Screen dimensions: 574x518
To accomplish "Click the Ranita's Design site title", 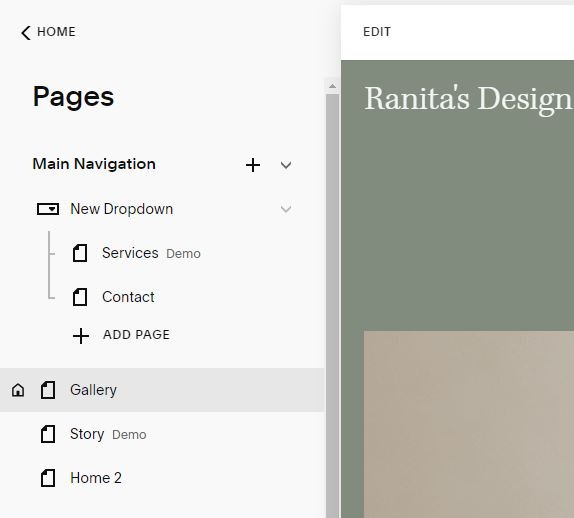I will 469,99.
